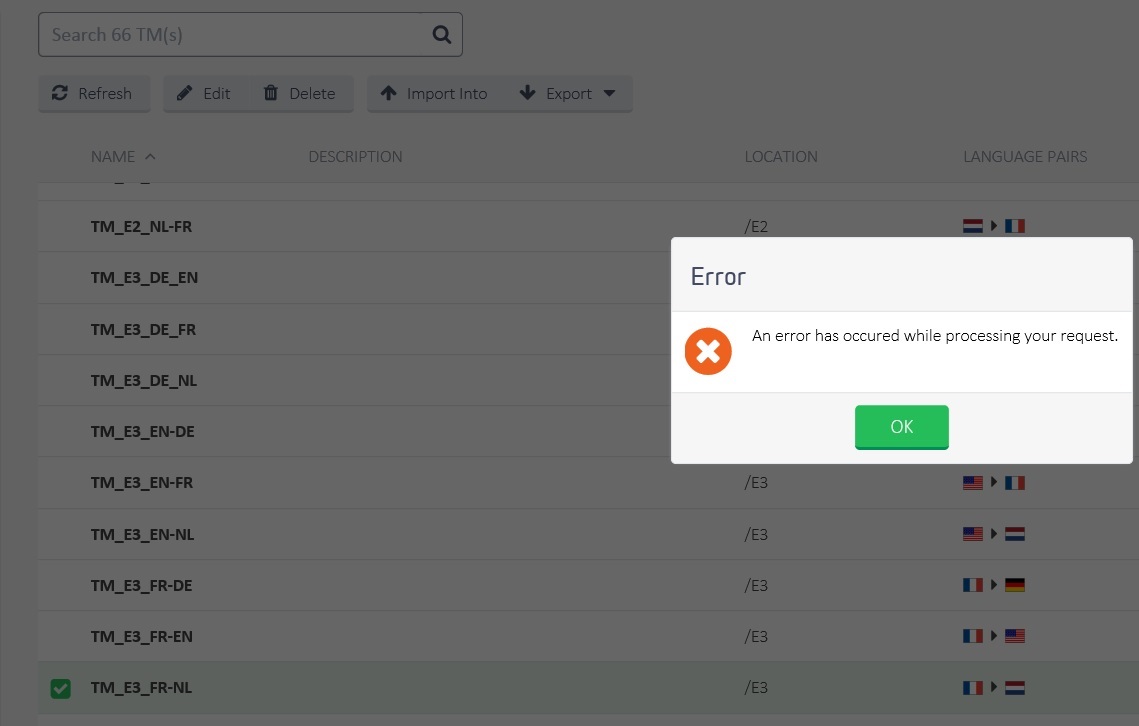
Task: Expand language pair arrow for TM_E3_FR-DE
Action: pos(993,585)
